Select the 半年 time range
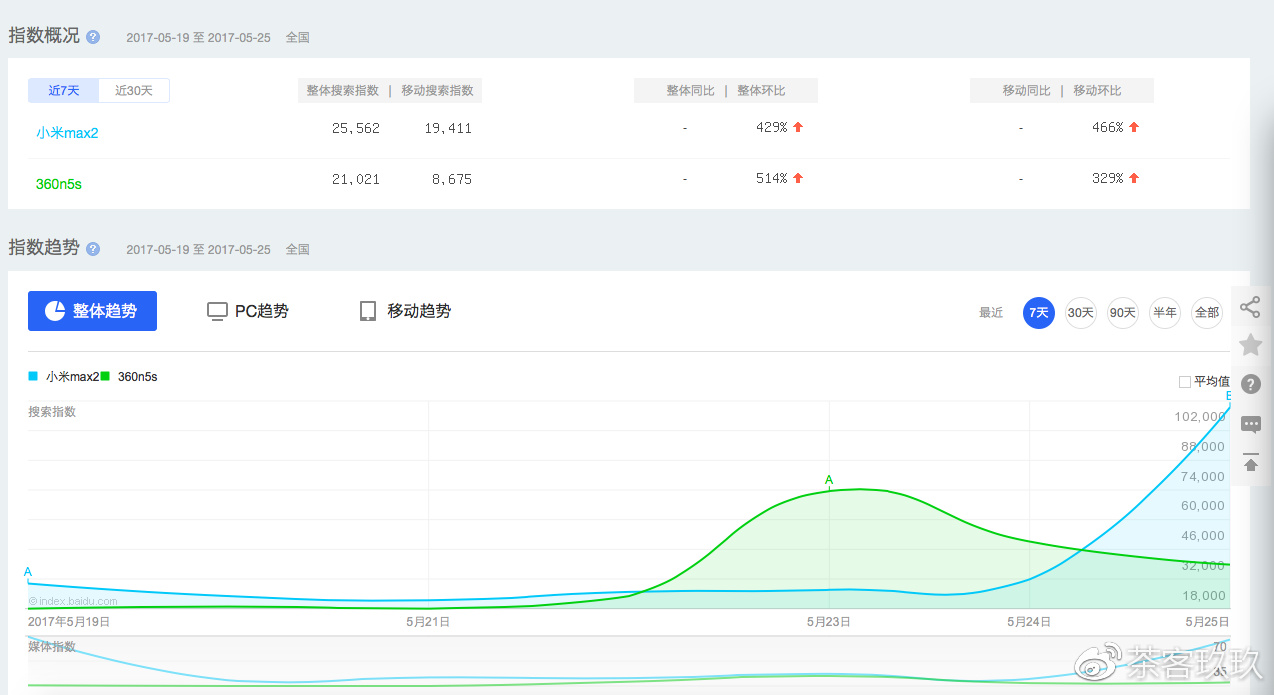This screenshot has width=1274, height=695. point(1164,312)
